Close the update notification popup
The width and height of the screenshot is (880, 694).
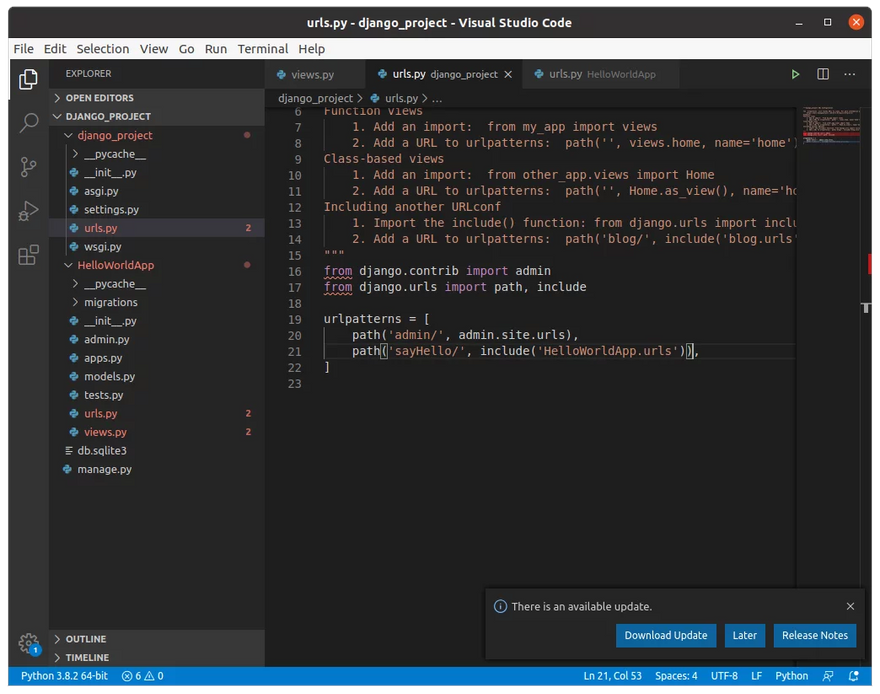[850, 606]
